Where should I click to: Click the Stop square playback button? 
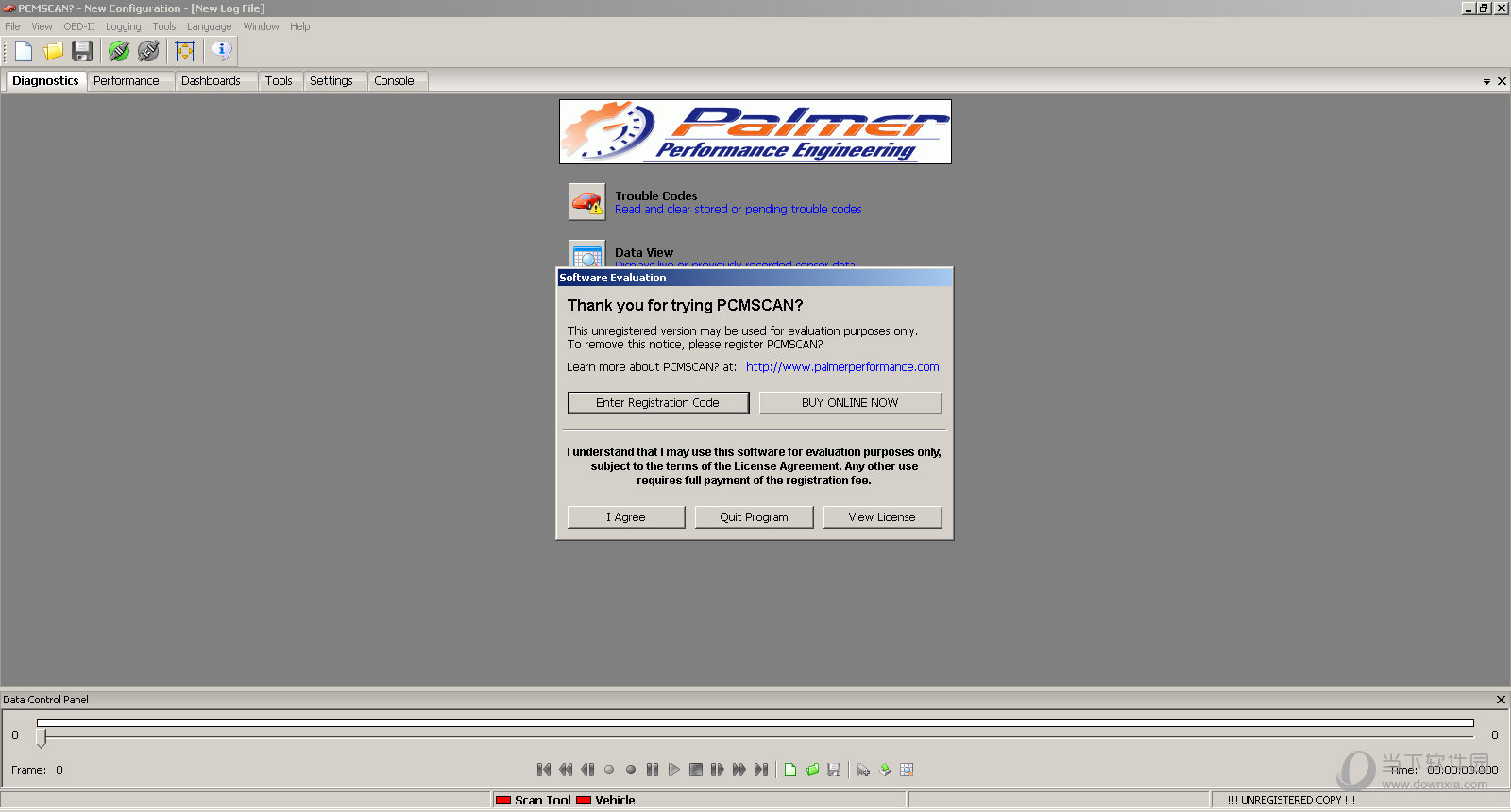(696, 770)
